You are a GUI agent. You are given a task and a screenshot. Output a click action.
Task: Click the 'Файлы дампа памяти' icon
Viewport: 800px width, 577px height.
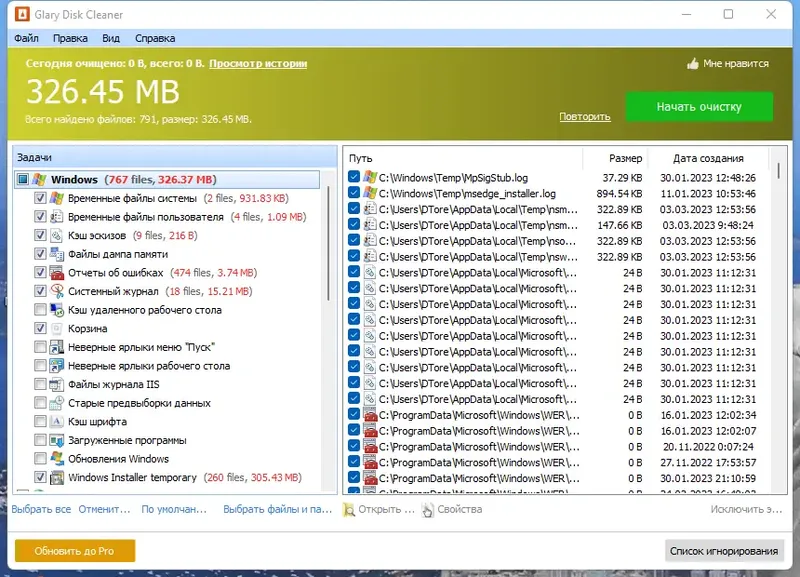tap(57, 254)
